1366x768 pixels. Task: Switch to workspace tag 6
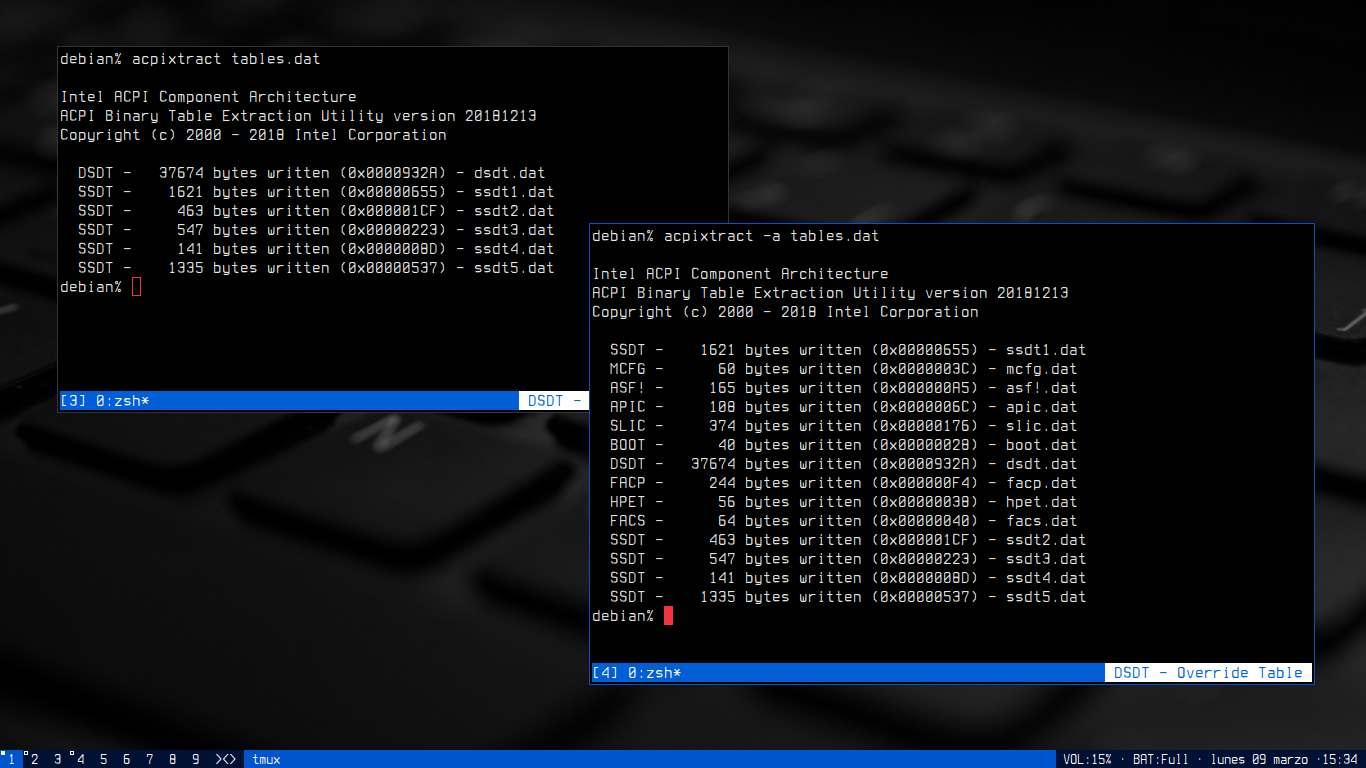pos(126,759)
